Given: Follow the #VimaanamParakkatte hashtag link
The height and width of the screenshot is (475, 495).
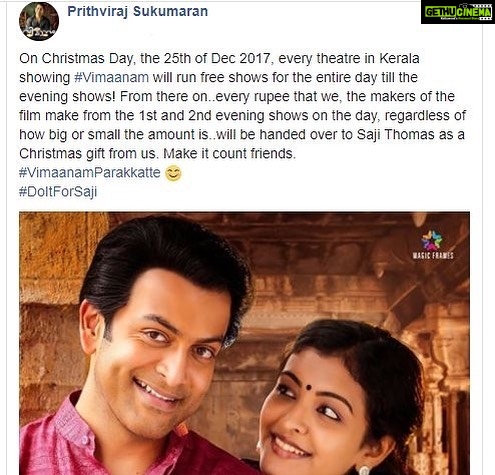Looking at the screenshot, I should coord(90,173).
